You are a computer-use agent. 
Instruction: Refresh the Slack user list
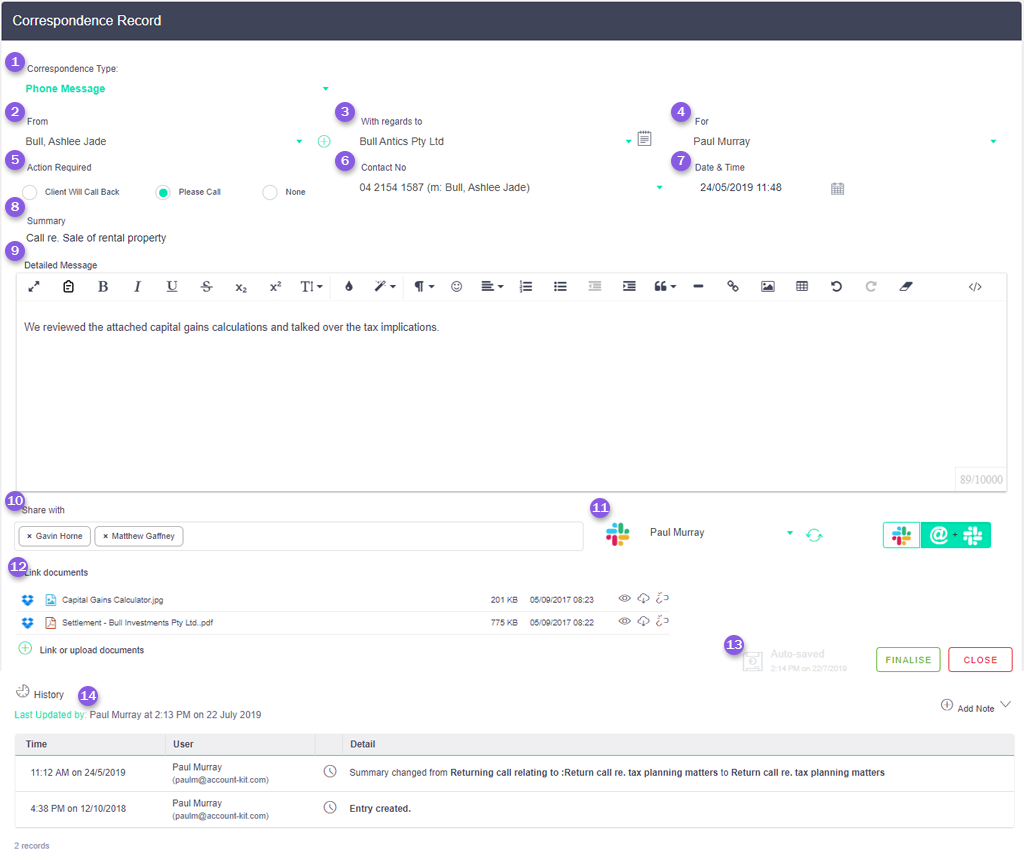[x=815, y=534]
